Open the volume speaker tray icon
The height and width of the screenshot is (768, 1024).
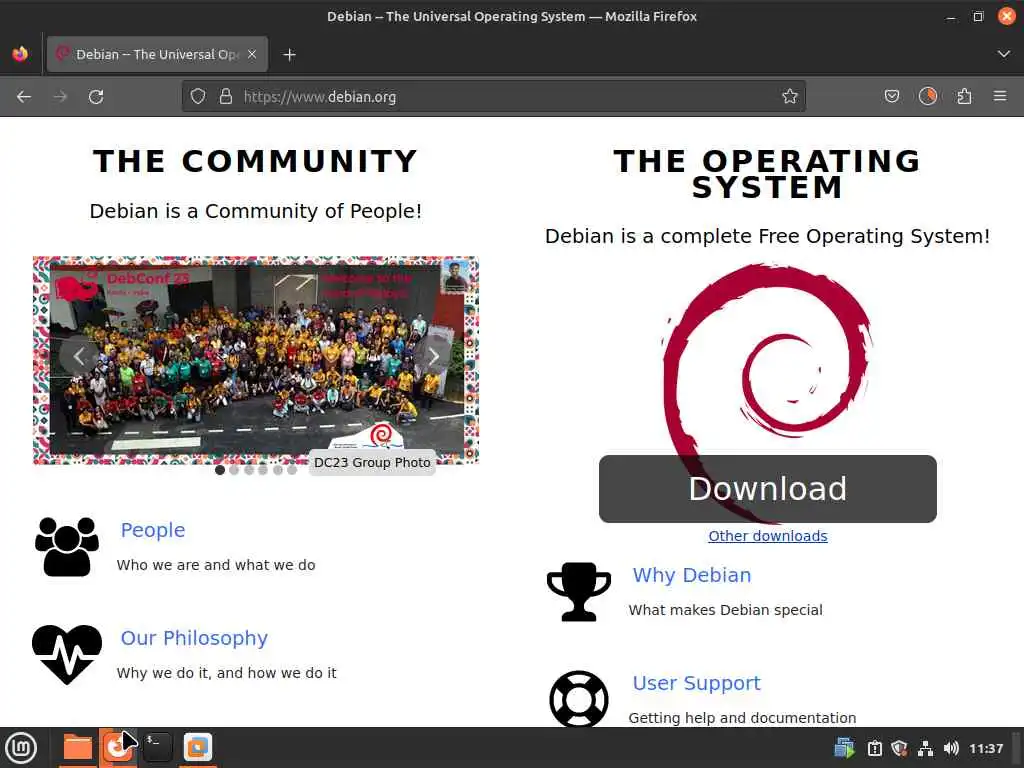(x=951, y=748)
